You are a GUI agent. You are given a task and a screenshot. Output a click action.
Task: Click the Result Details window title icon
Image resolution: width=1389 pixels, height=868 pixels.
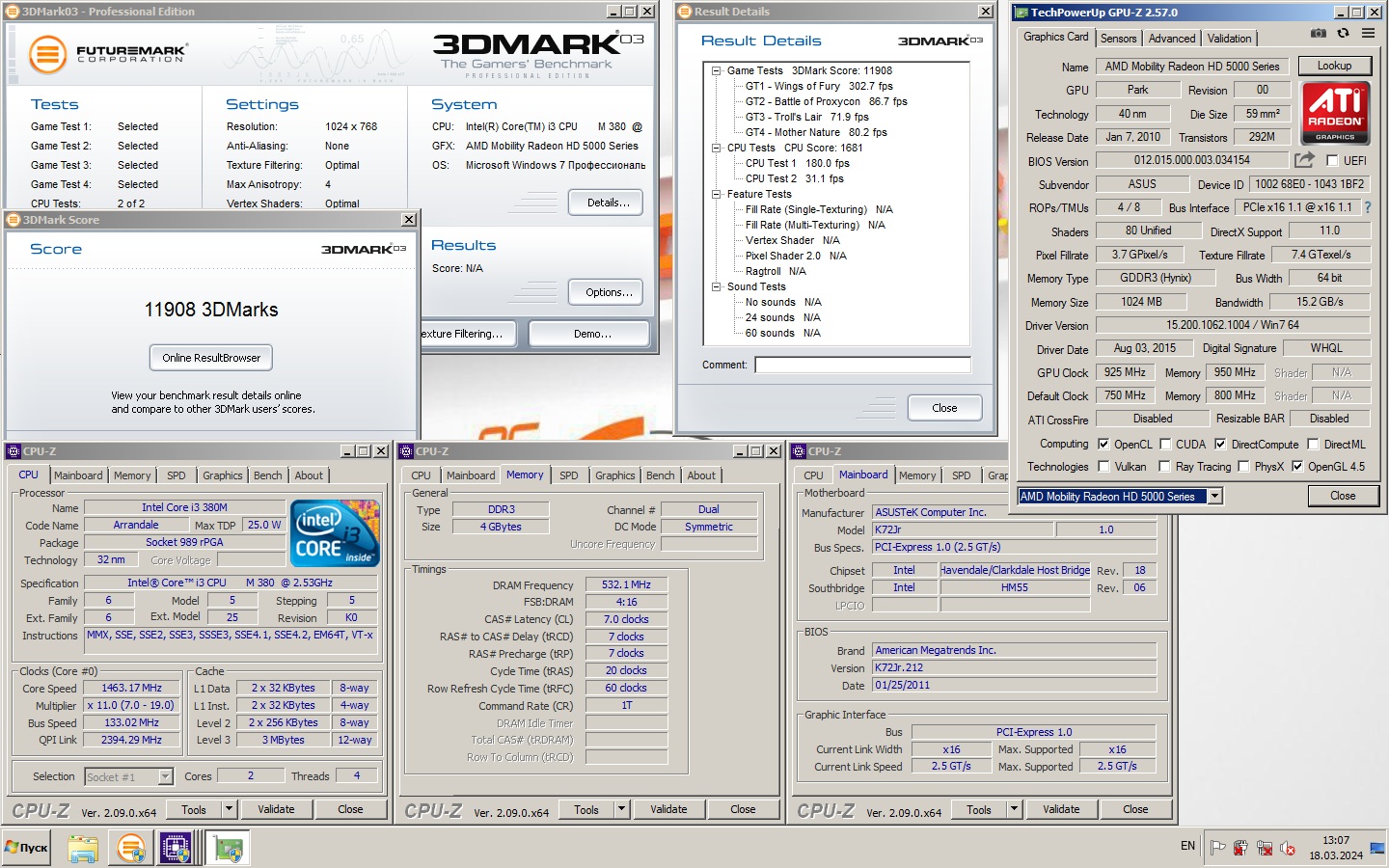(685, 12)
